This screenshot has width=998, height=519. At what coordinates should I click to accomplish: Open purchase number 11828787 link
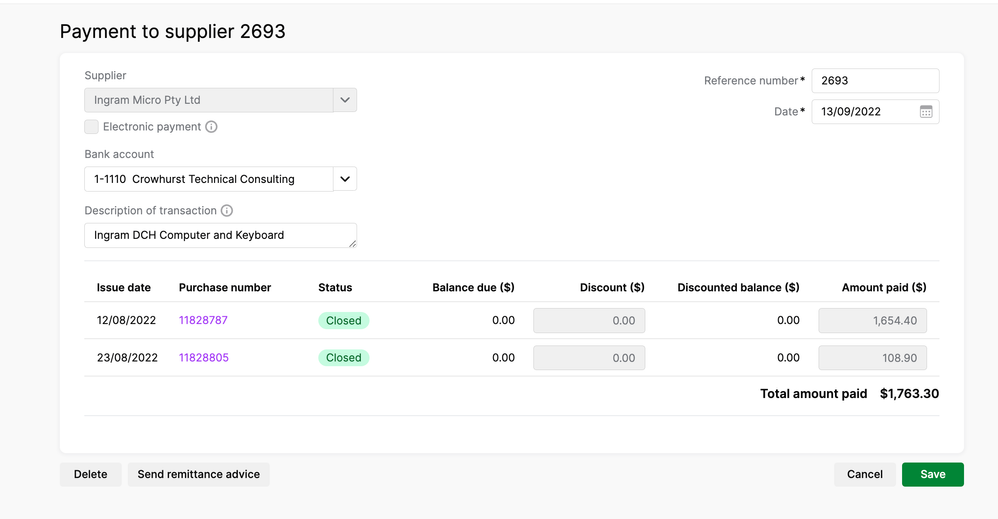(x=203, y=321)
